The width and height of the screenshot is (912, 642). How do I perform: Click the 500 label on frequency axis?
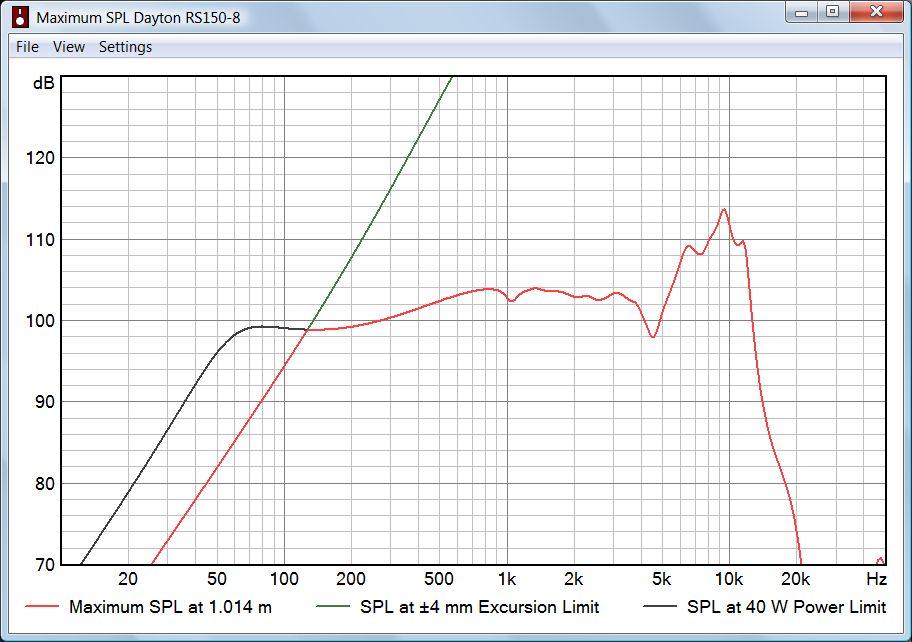pyautogui.click(x=439, y=579)
